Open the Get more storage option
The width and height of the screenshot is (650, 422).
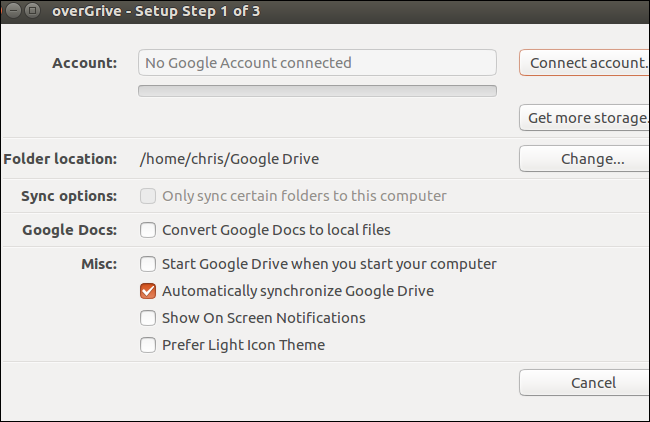tap(584, 118)
